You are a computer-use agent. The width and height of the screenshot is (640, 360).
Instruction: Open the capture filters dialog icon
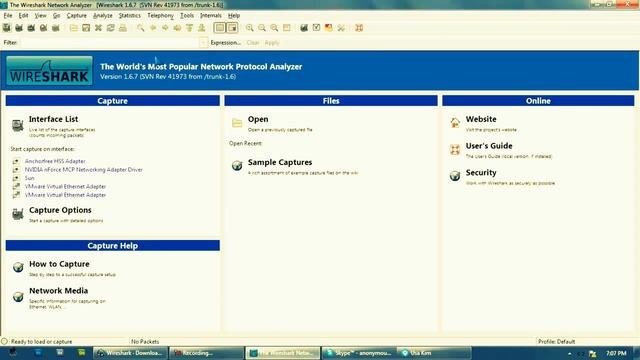tap(304, 28)
